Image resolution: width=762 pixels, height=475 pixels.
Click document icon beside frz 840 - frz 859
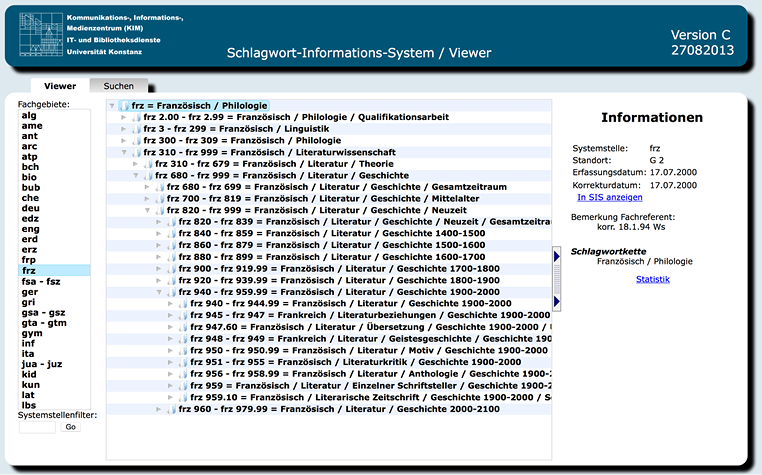[x=171, y=234]
